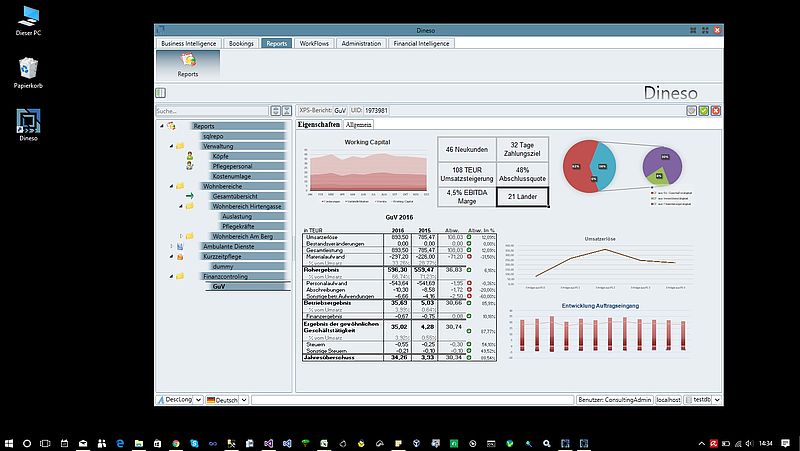
Task: Click Benutzer: ConsultingAdmin status entry
Action: (x=615, y=400)
